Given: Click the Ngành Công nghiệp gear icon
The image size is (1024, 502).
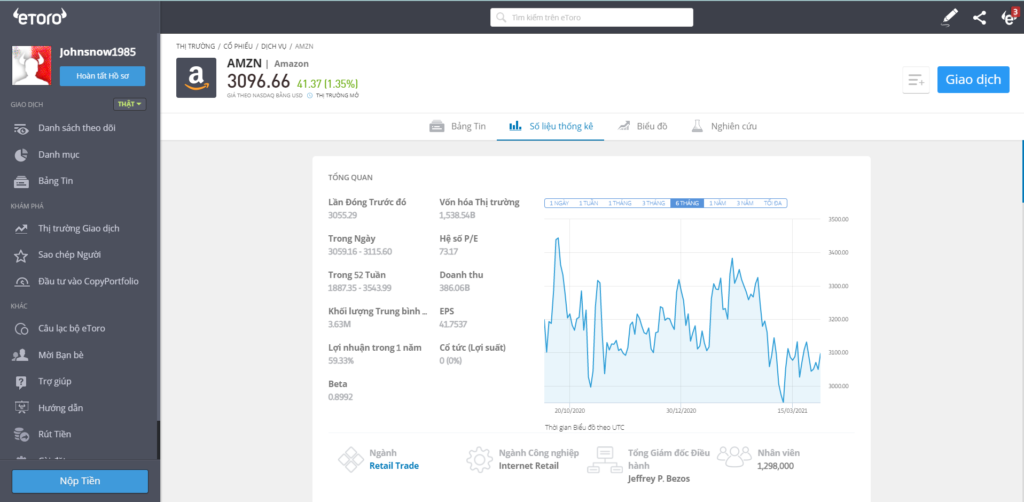Looking at the screenshot, I should pyautogui.click(x=479, y=459).
